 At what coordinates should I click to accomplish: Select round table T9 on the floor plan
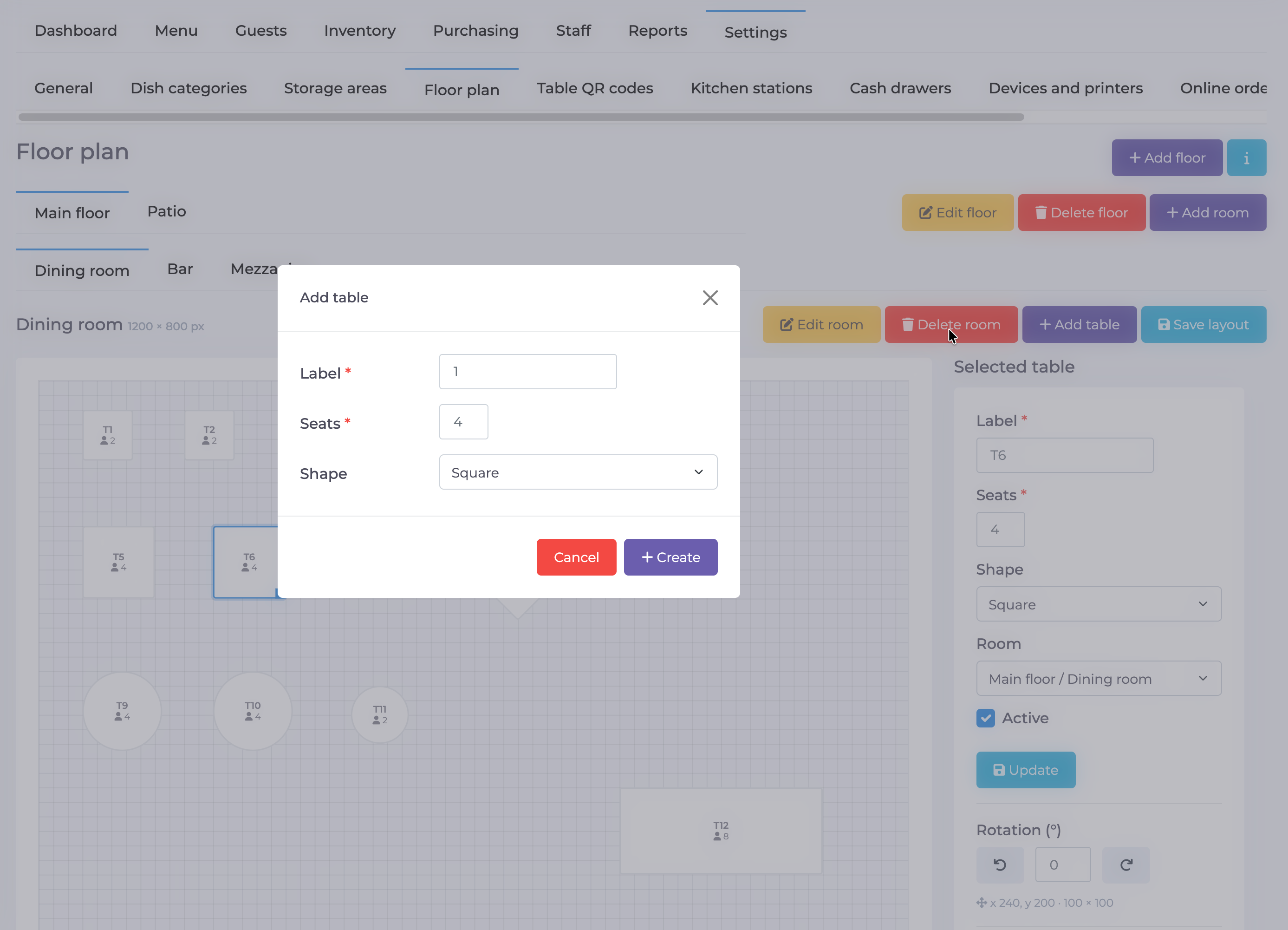(x=122, y=711)
